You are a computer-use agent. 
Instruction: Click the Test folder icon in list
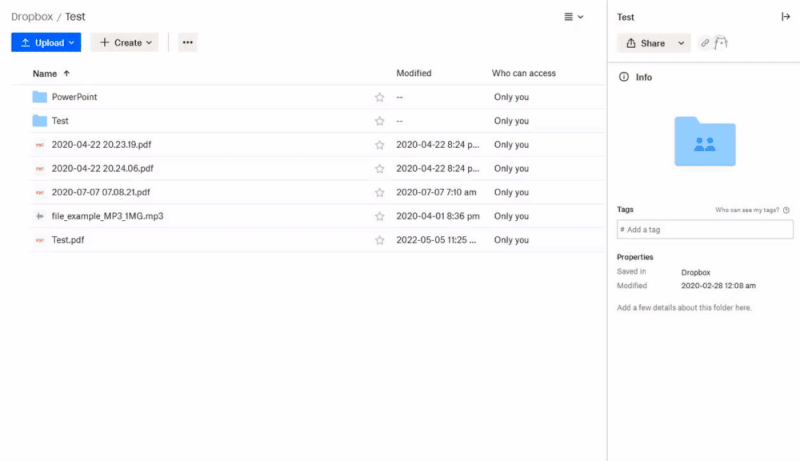pyautogui.click(x=39, y=121)
